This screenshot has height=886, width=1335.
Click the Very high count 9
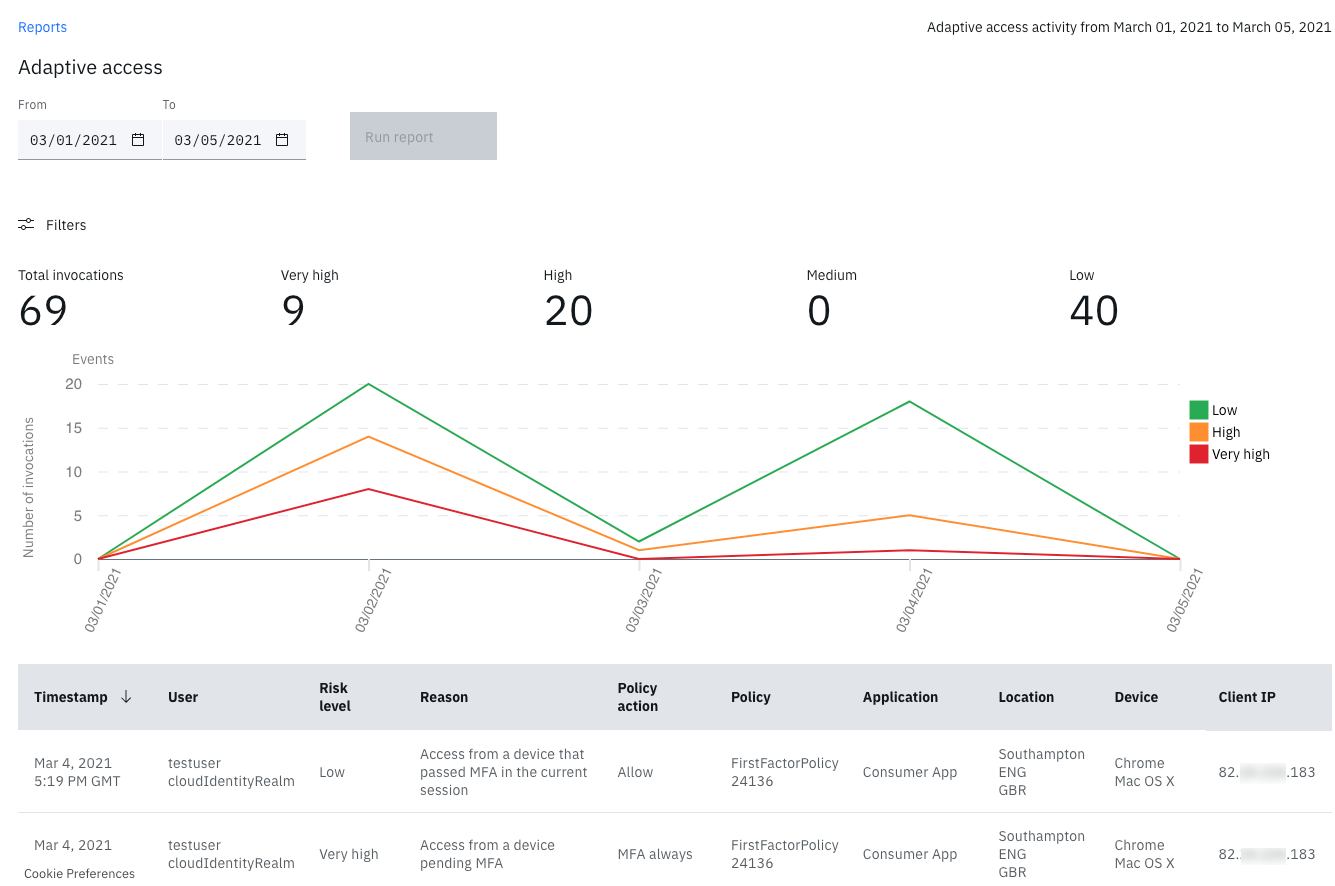(293, 311)
